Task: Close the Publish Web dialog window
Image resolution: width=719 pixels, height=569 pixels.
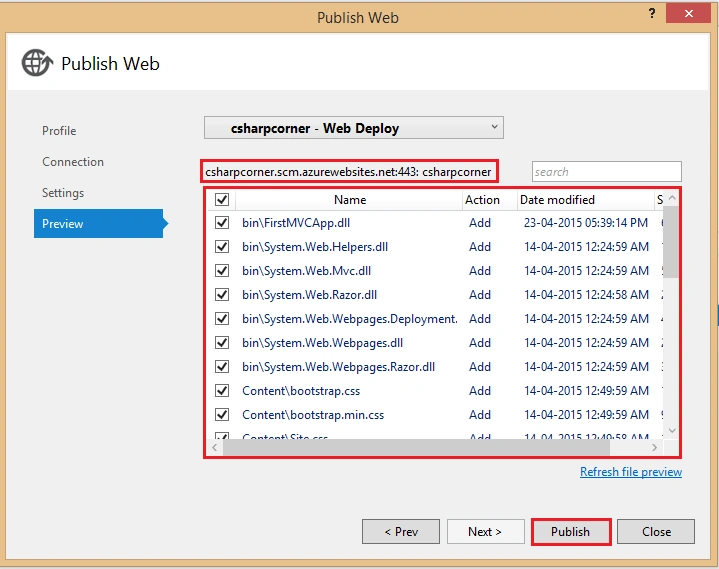Action: click(688, 13)
